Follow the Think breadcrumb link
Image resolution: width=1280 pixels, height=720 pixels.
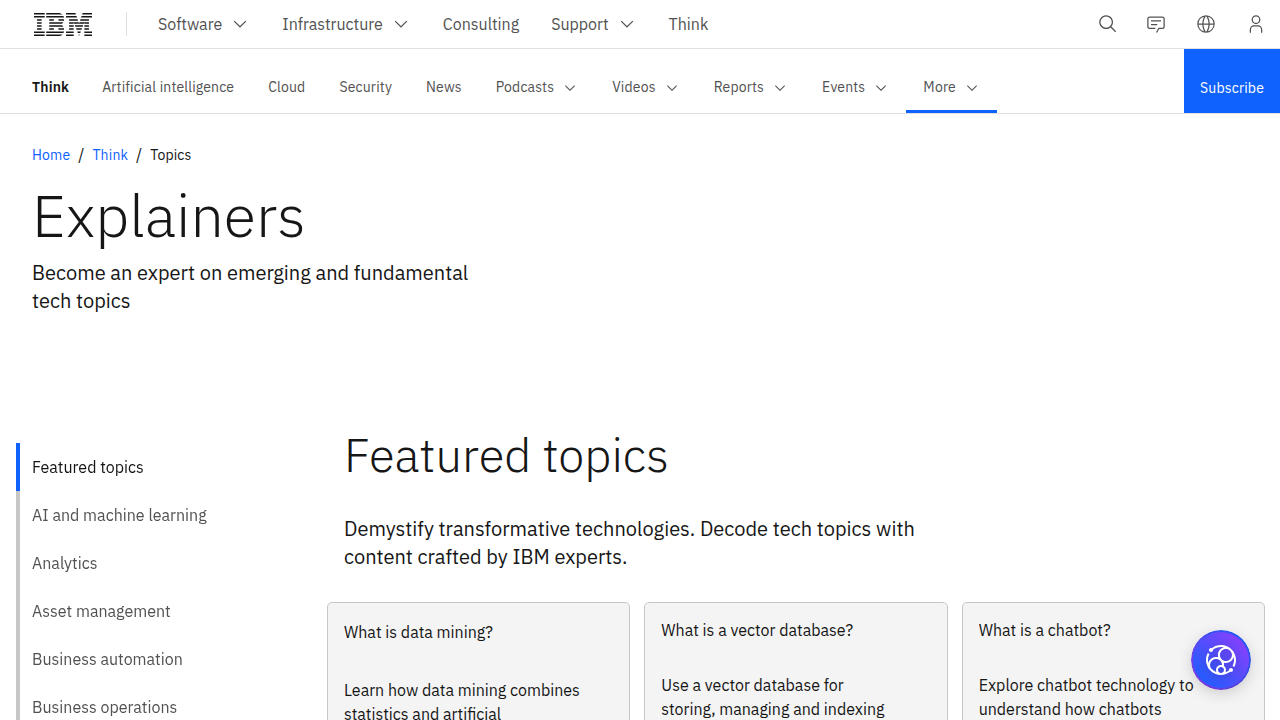click(110, 155)
